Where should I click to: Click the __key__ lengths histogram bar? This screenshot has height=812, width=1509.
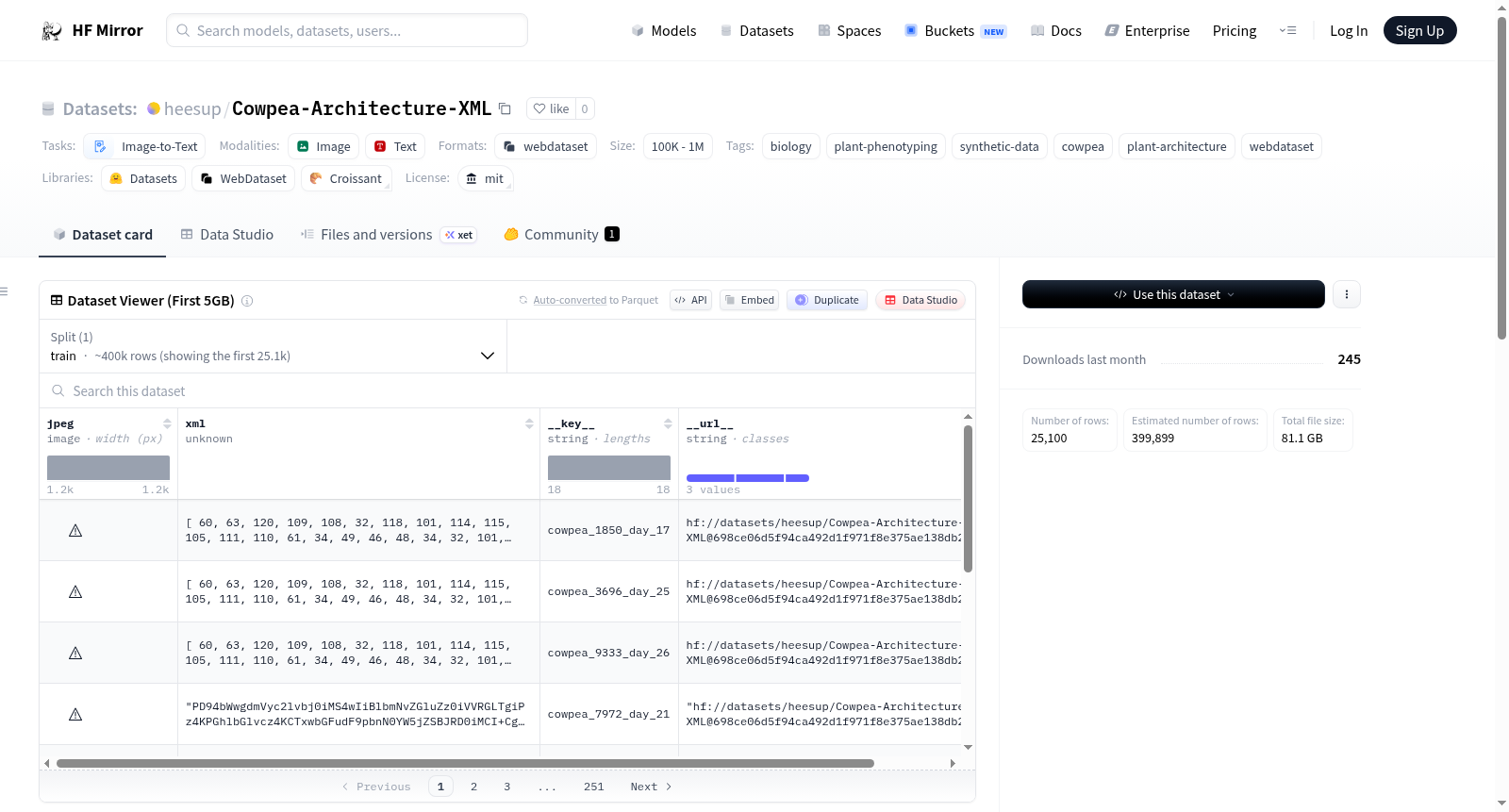609,468
